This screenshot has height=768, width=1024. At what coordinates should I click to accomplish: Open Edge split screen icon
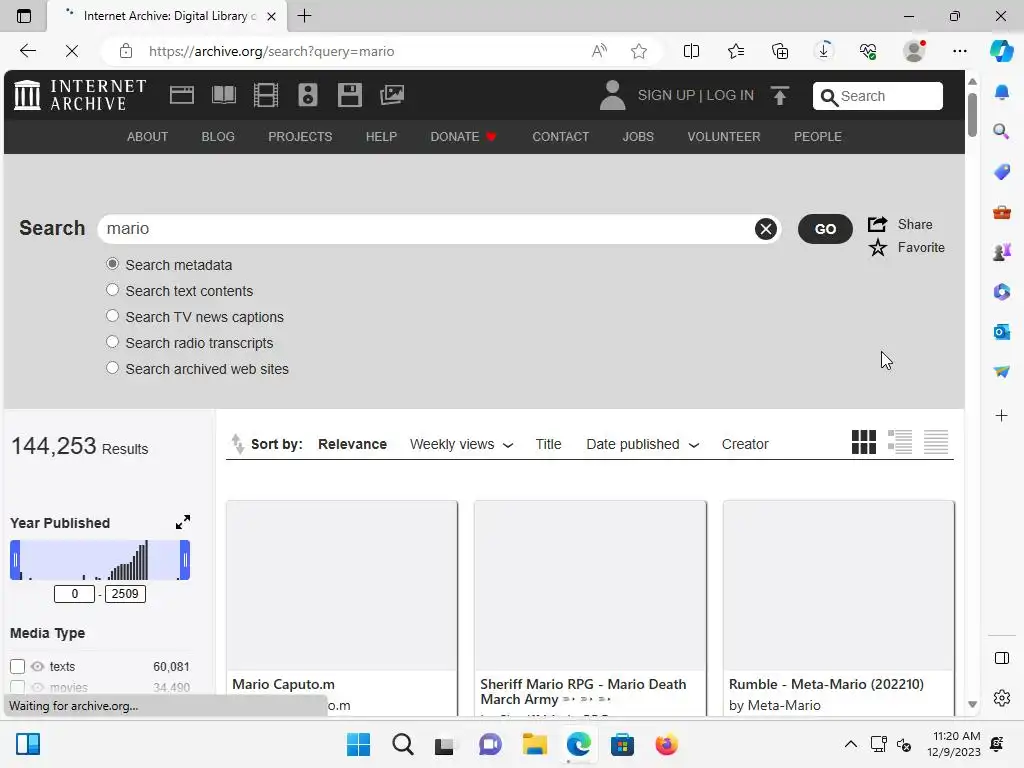(x=691, y=51)
